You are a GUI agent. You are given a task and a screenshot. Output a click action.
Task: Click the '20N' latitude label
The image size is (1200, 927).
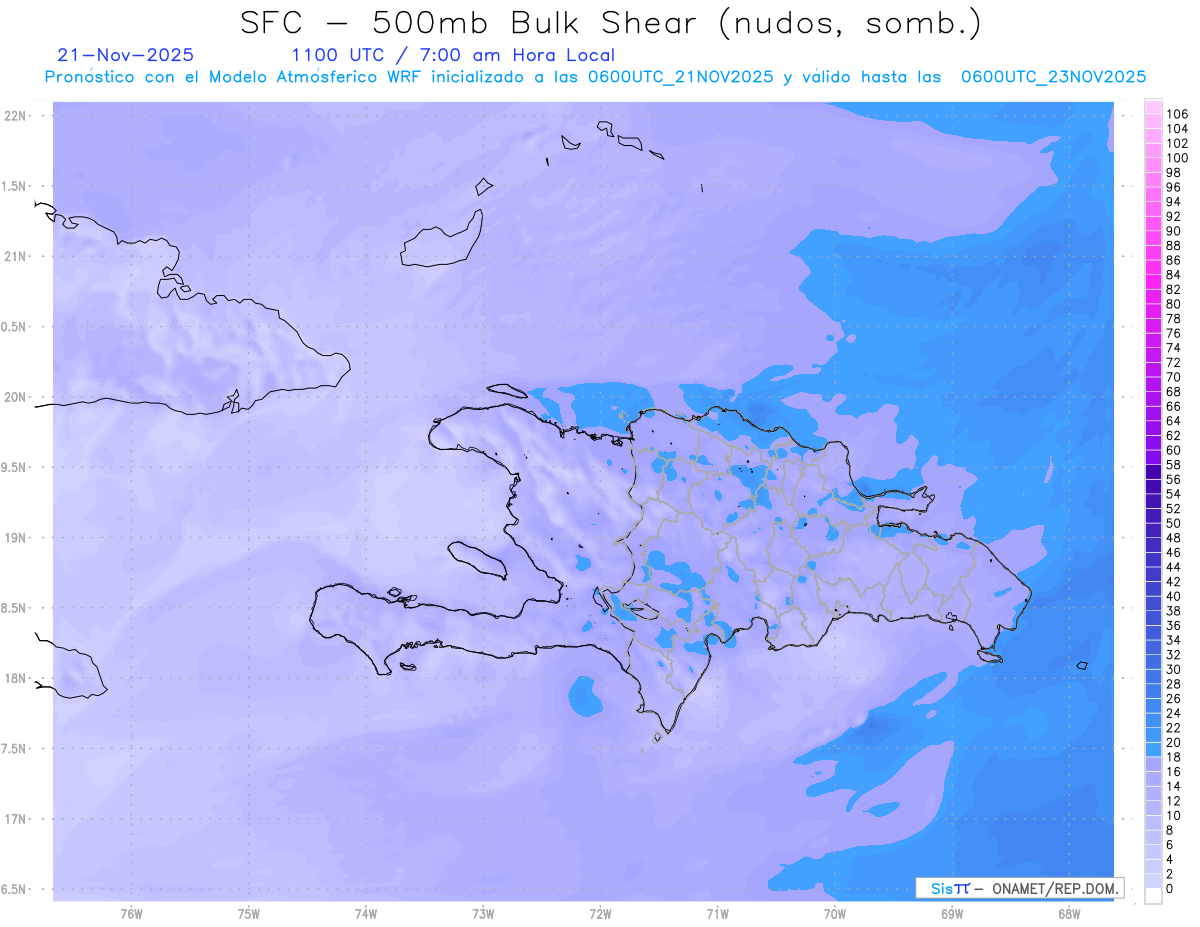tap(16, 397)
